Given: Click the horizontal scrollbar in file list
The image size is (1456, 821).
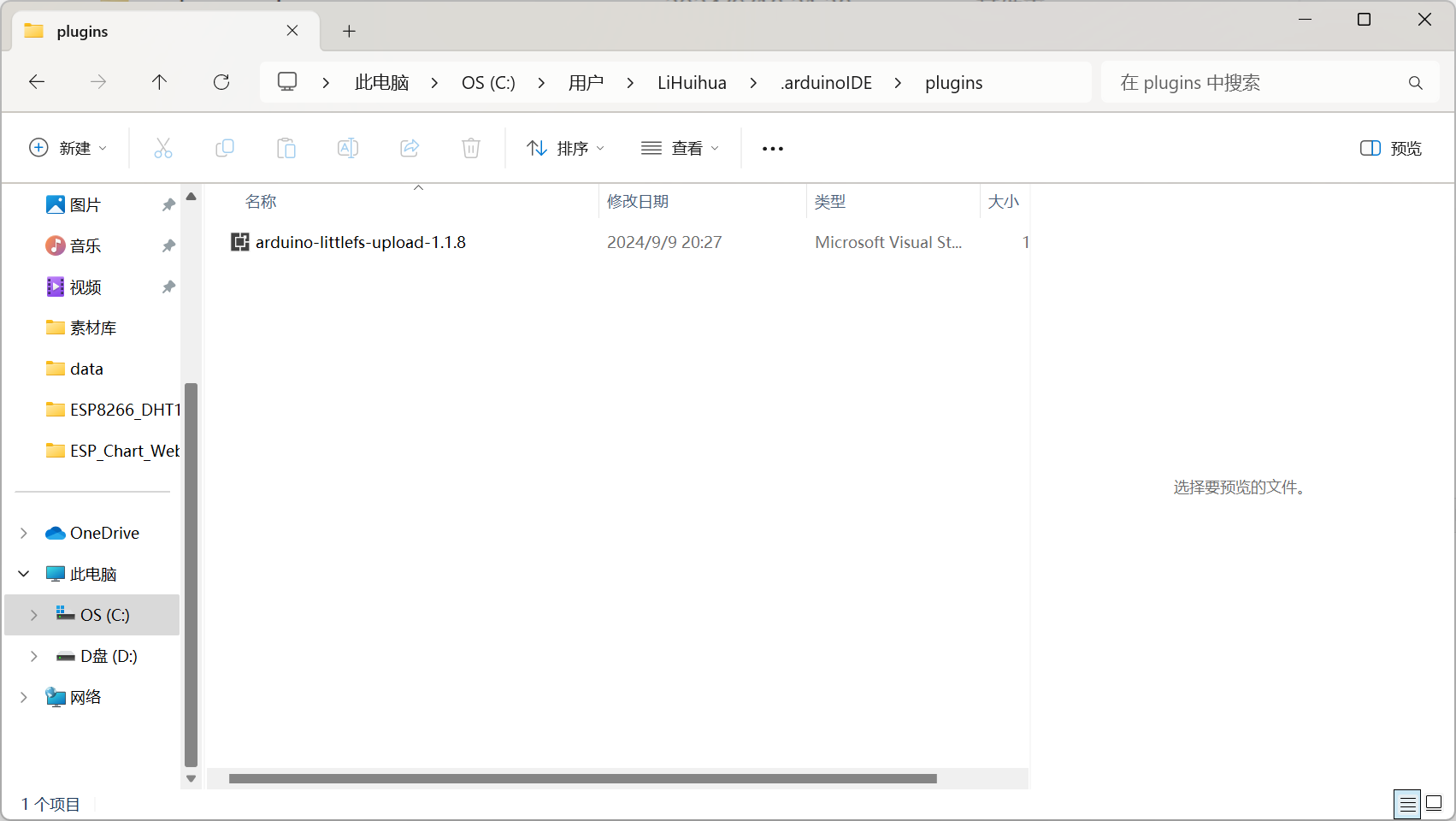Looking at the screenshot, I should [x=582, y=778].
